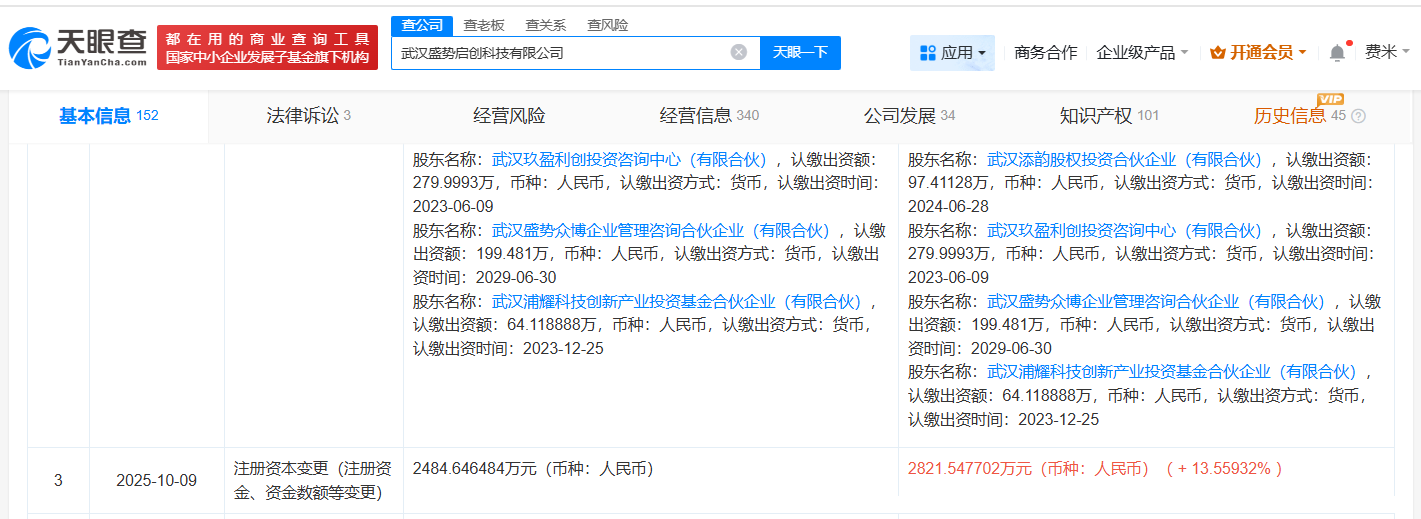Screen dimensions: 1421x519
Task: Clear the search box text
Action: [x=738, y=52]
